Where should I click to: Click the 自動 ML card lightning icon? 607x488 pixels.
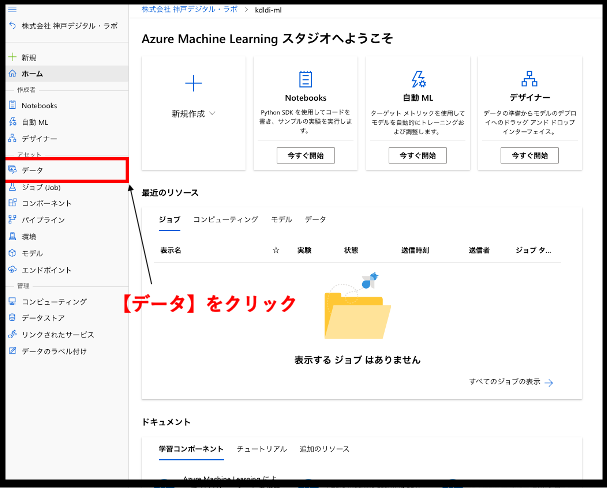pyautogui.click(x=418, y=79)
